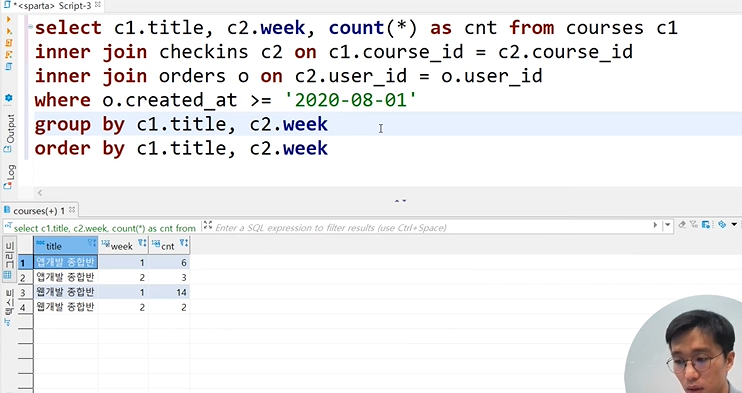The width and height of the screenshot is (742, 393).
Task: Open the editor settings gear icon
Action: click(9, 98)
